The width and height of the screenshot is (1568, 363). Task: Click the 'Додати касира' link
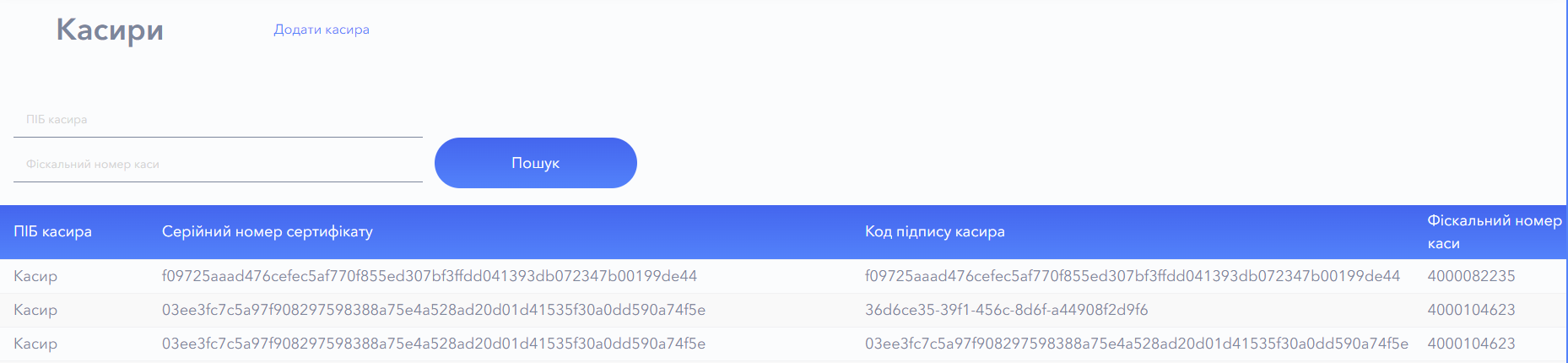pos(322,30)
